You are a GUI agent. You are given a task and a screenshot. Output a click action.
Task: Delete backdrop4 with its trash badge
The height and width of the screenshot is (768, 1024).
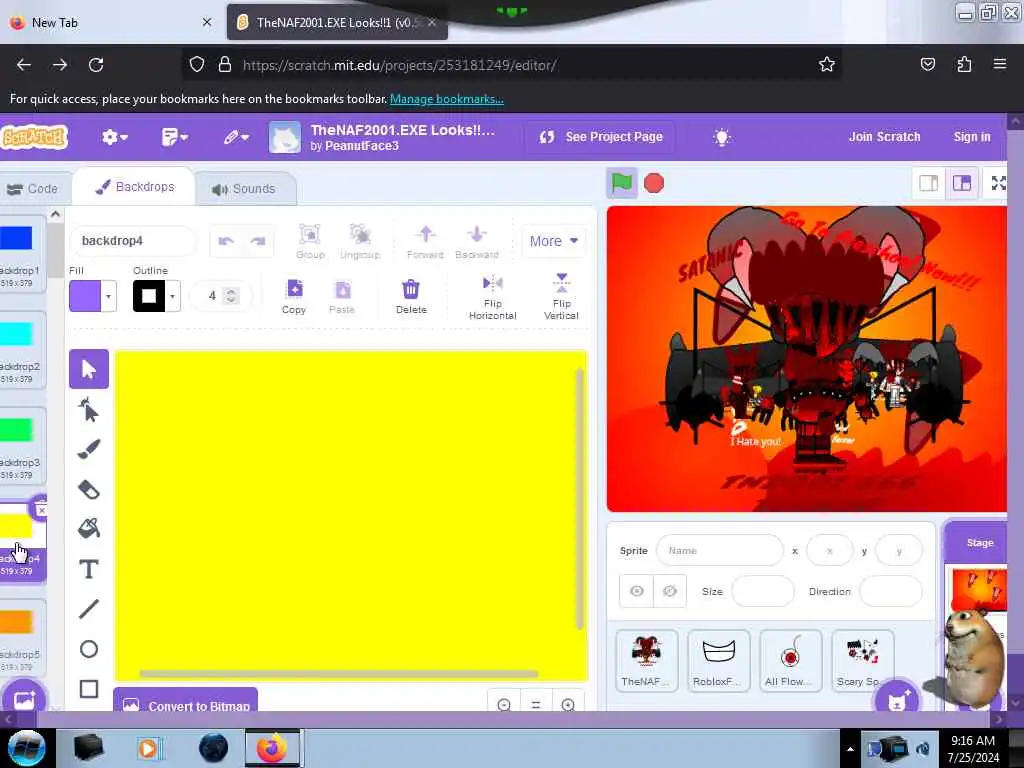tap(40, 509)
